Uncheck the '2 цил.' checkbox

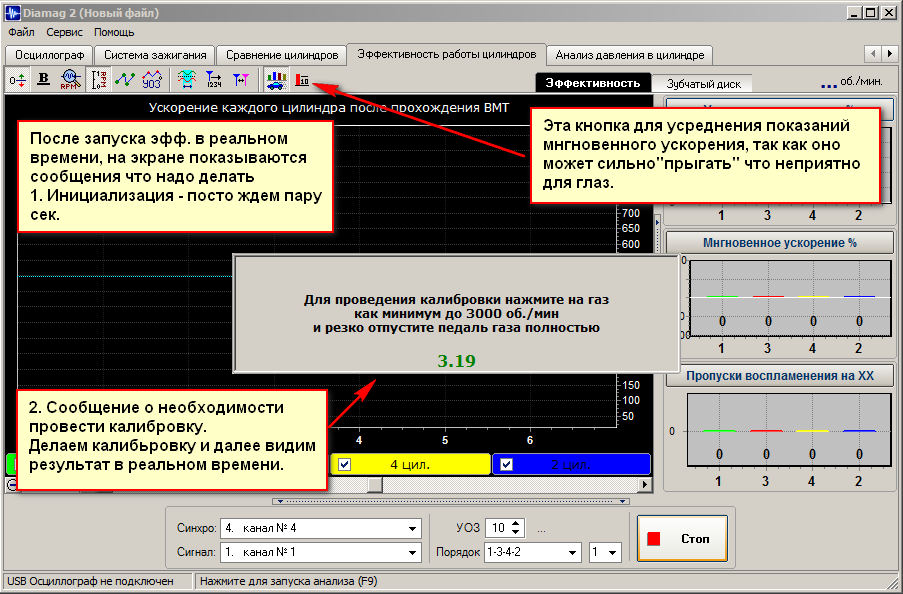(x=506, y=464)
